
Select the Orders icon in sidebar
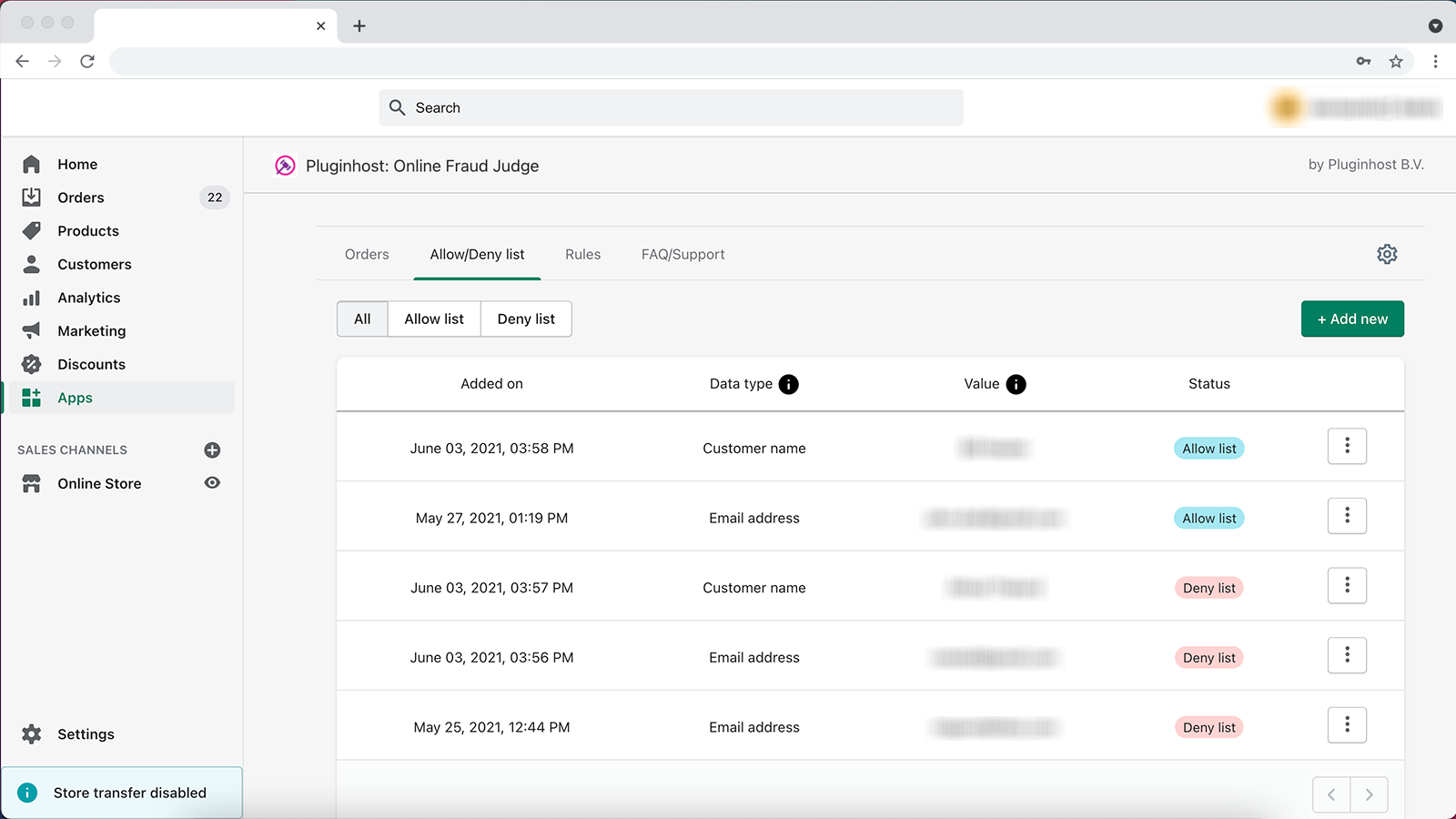point(32,197)
